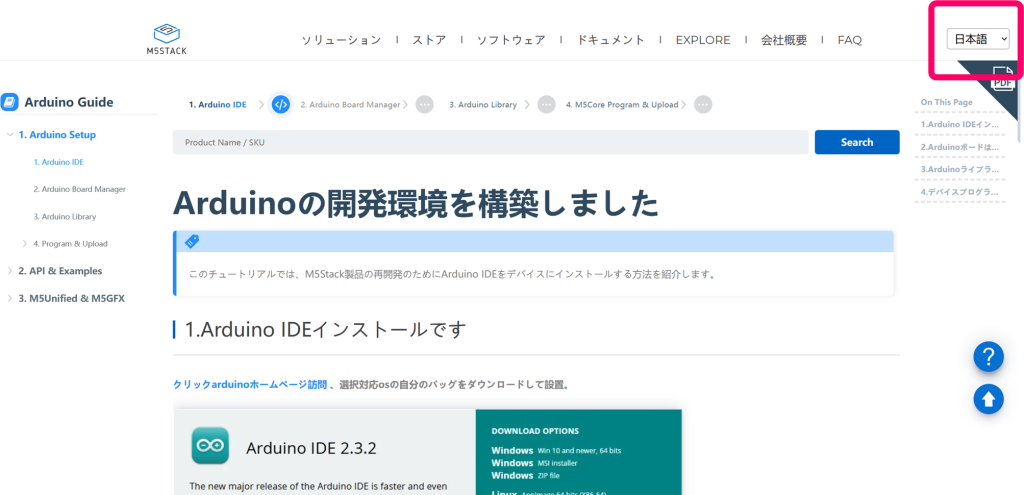Open the FAQ menu item
The height and width of the screenshot is (495, 1024).
[x=850, y=40]
